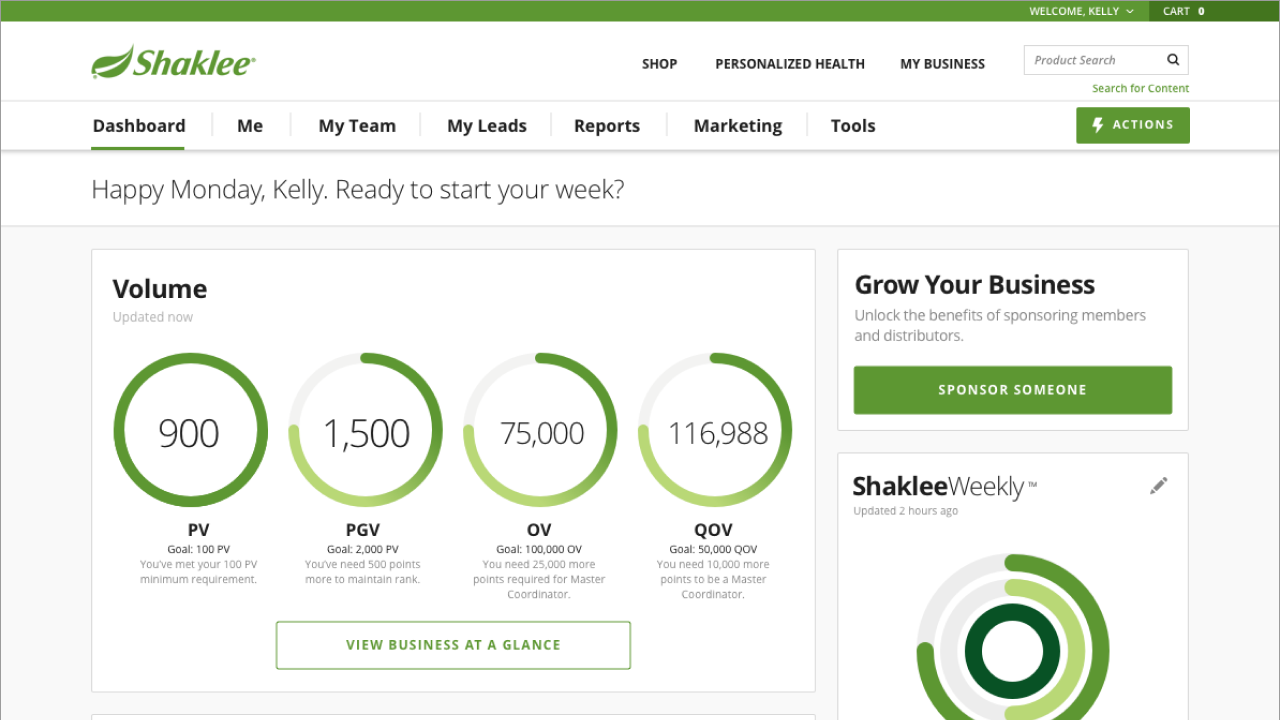The image size is (1280, 720).
Task: Expand the Welcome, Kelly dropdown
Action: [1081, 11]
